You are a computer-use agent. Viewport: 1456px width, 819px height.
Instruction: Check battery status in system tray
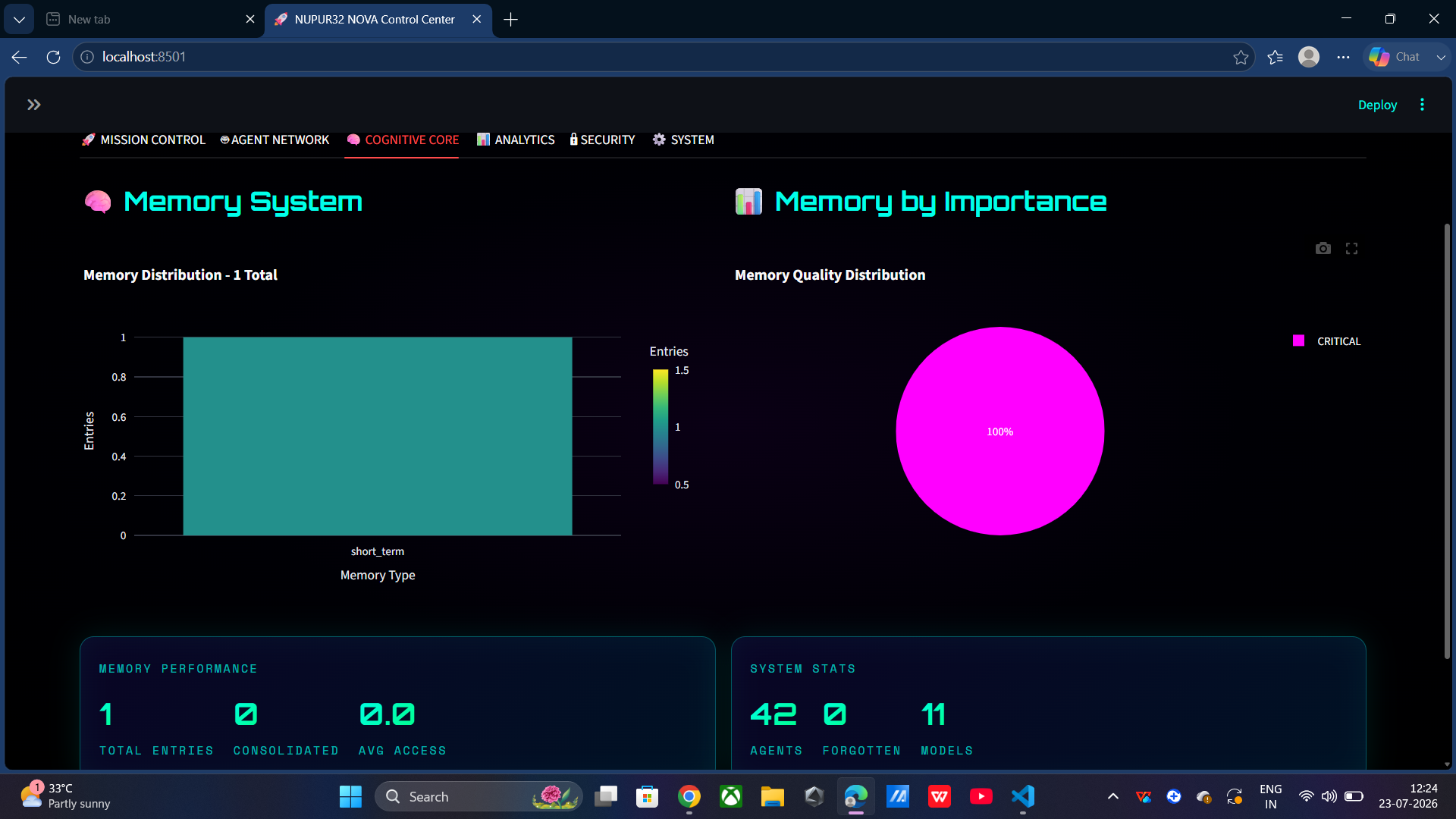tap(1354, 796)
